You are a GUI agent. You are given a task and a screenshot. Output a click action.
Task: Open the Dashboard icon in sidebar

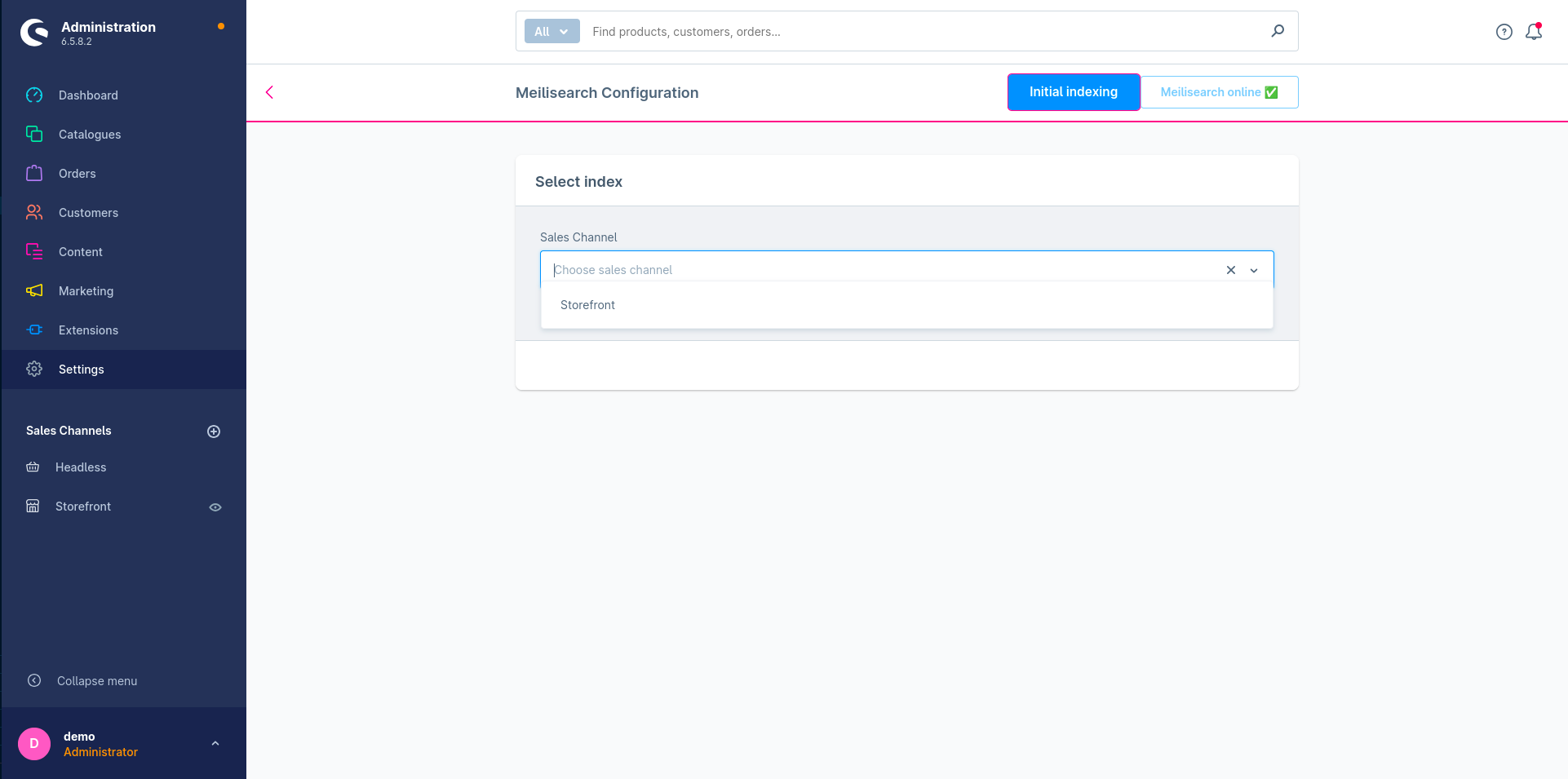click(x=34, y=95)
